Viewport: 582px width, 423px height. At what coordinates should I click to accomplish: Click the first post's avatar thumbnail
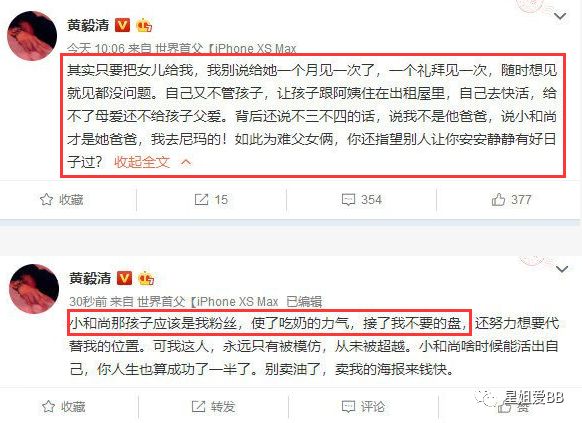pos(32,36)
